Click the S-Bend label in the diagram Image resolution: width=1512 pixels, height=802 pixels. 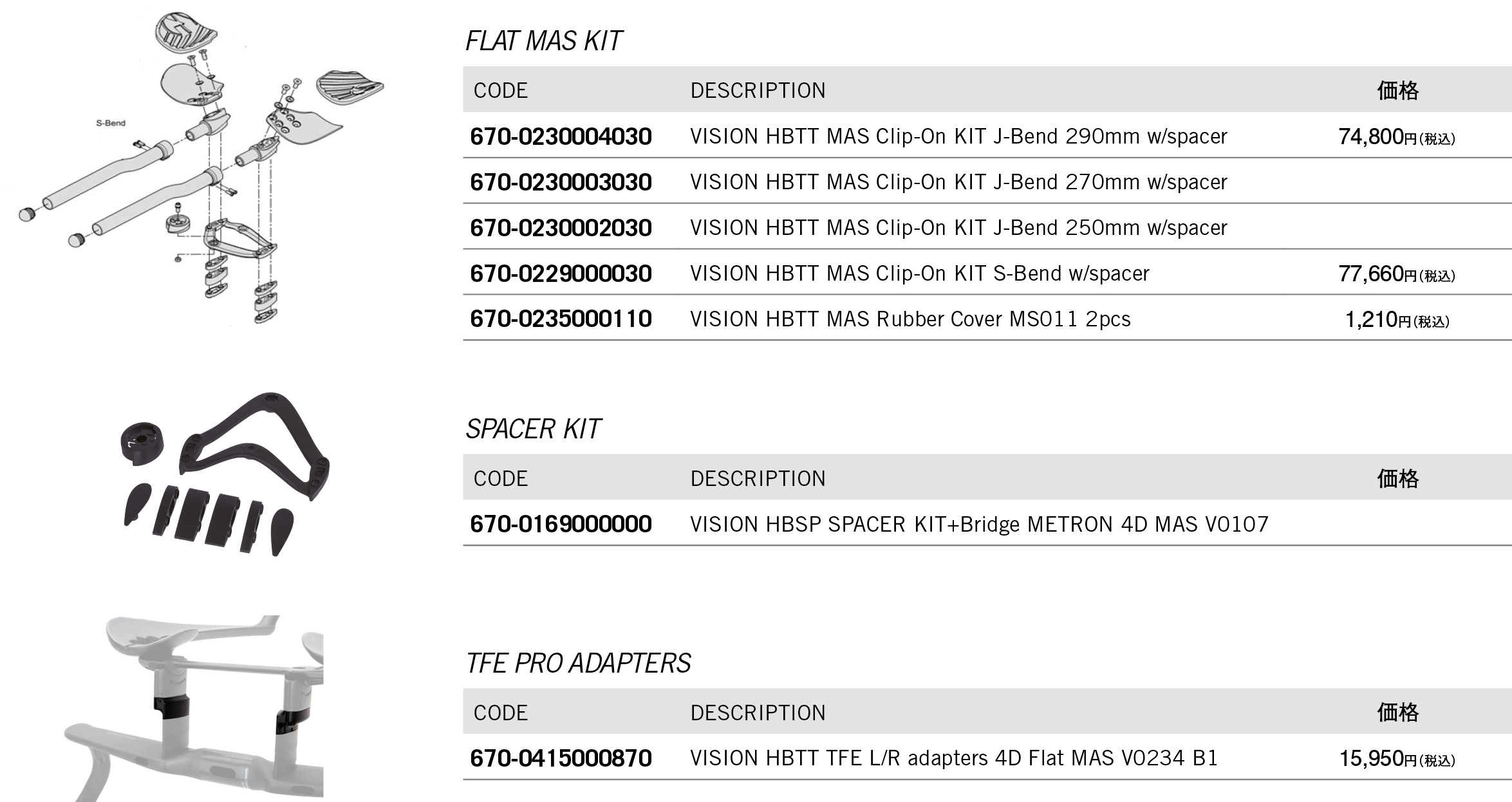click(x=111, y=123)
